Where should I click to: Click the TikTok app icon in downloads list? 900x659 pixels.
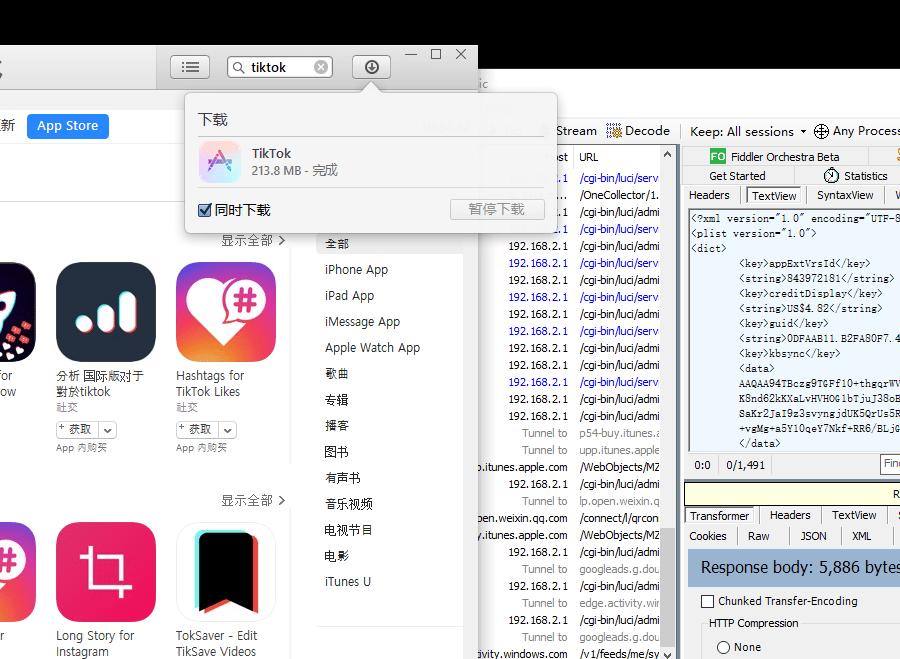pyautogui.click(x=220, y=162)
